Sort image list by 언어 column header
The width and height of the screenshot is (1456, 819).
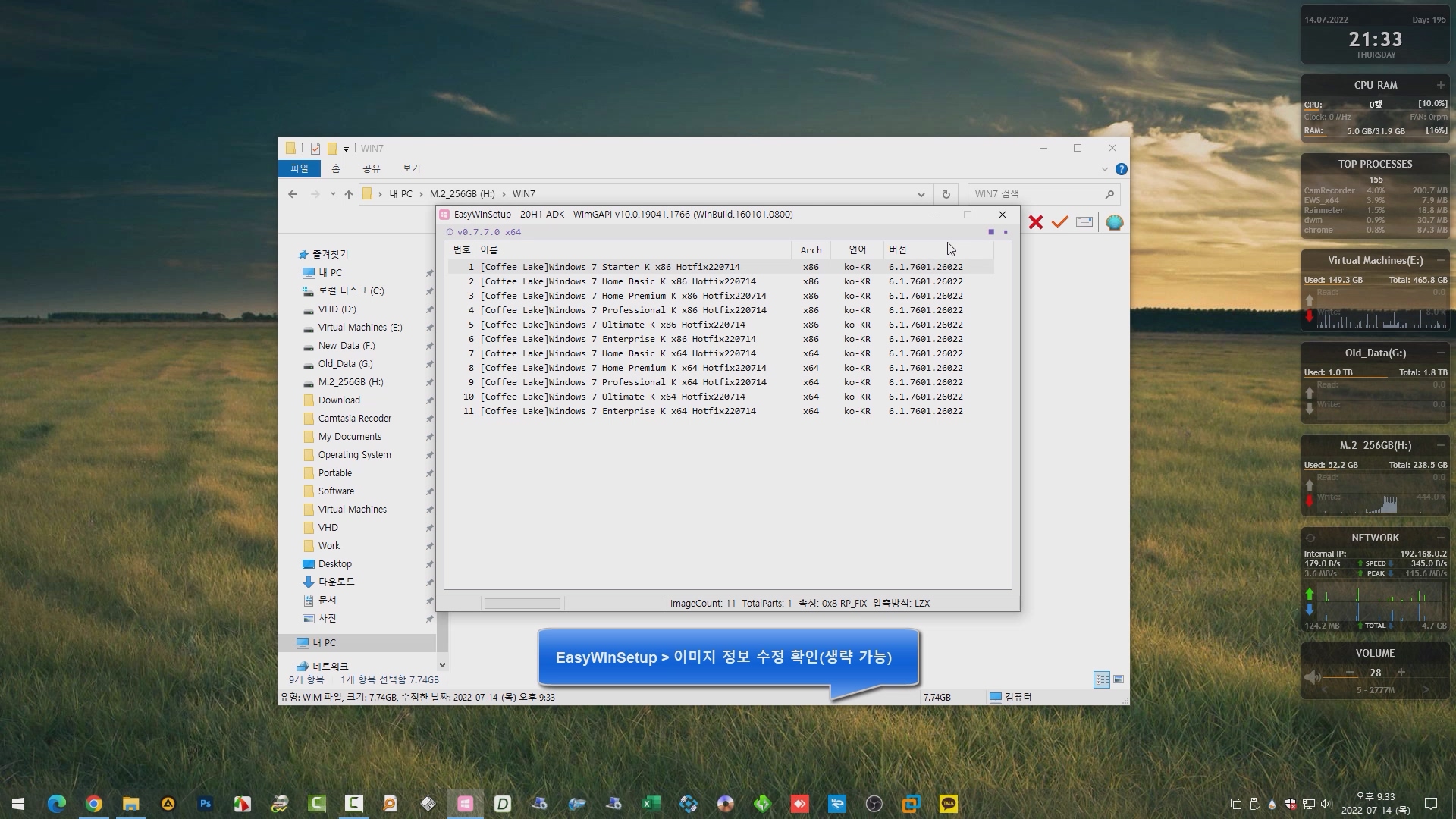[857, 249]
